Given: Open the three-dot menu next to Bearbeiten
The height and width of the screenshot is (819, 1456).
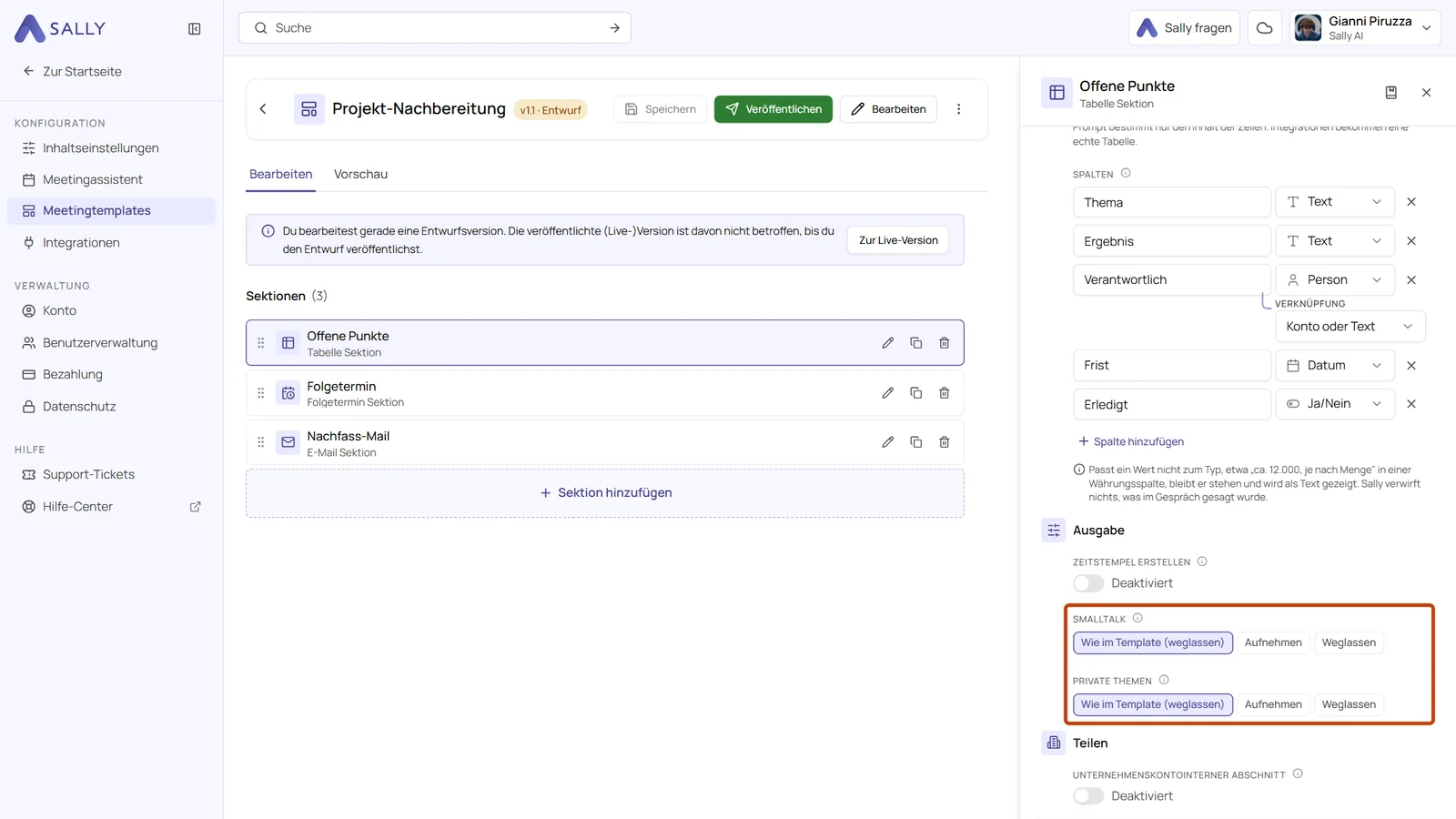Looking at the screenshot, I should click(958, 109).
